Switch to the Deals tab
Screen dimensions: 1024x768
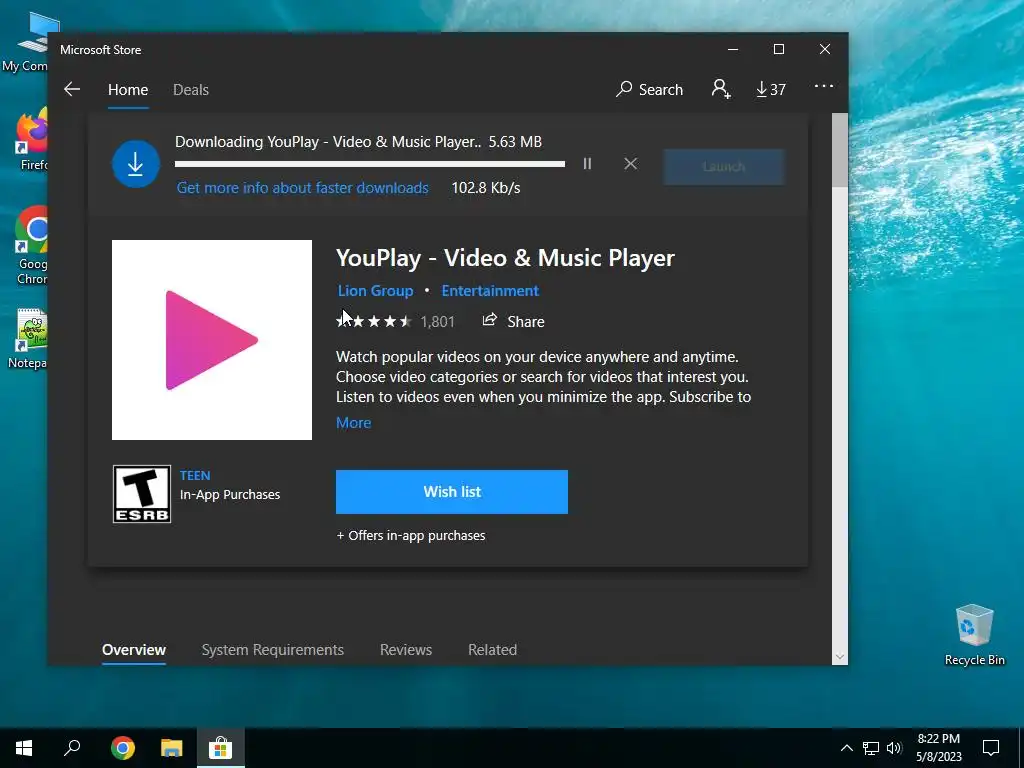[x=191, y=90]
